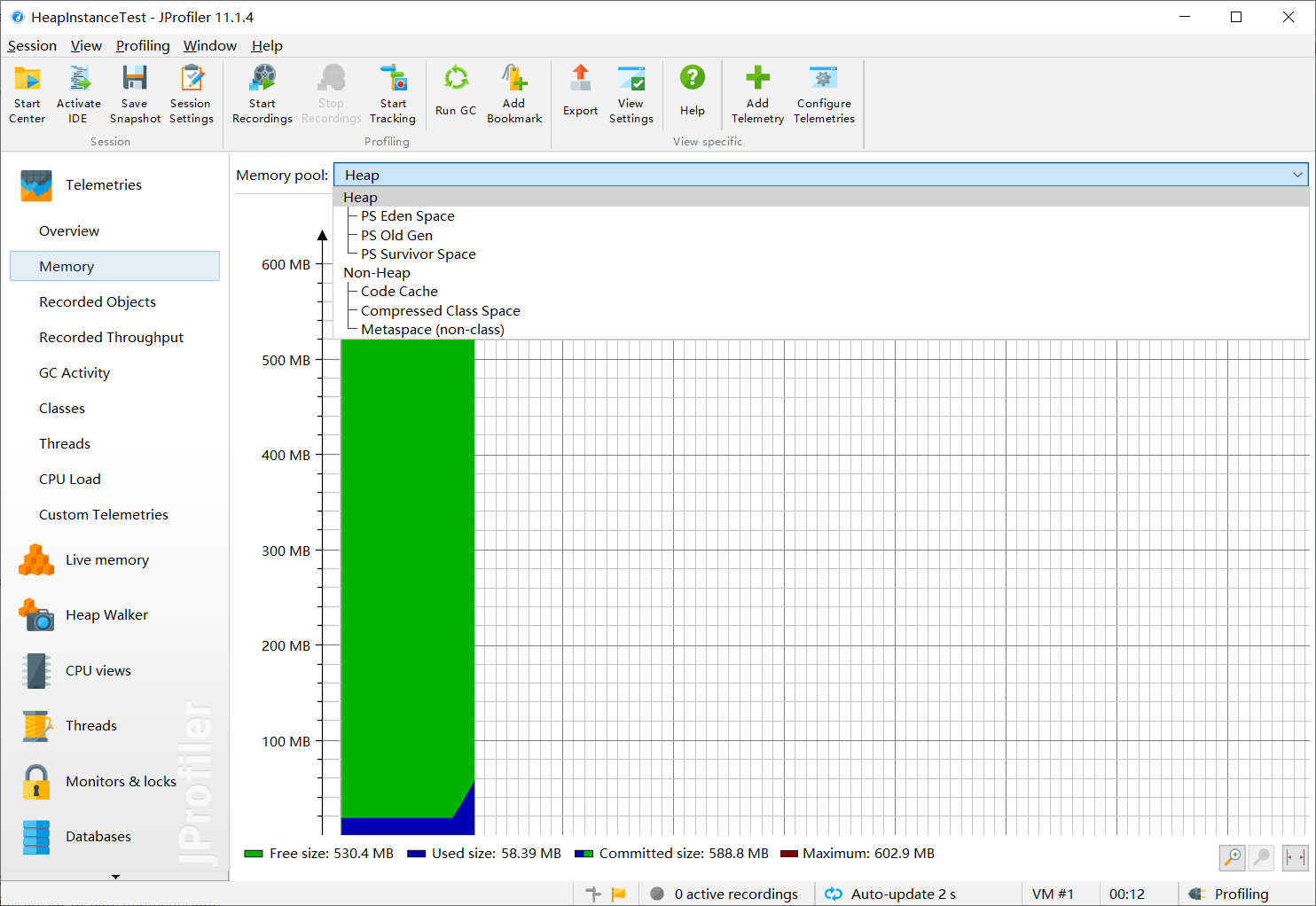This screenshot has width=1316, height=906.
Task: Select Heap in dropdown list
Action: pyautogui.click(x=821, y=198)
